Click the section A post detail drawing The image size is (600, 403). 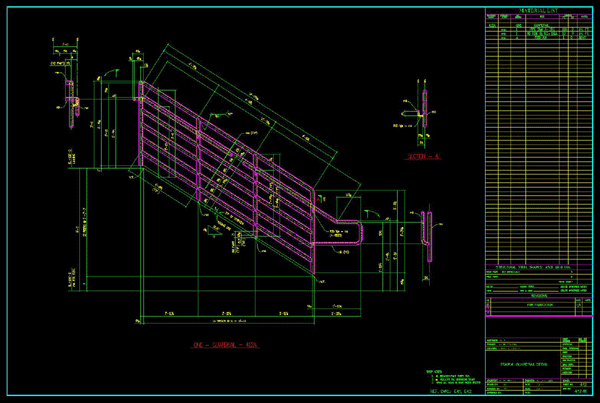(x=425, y=113)
